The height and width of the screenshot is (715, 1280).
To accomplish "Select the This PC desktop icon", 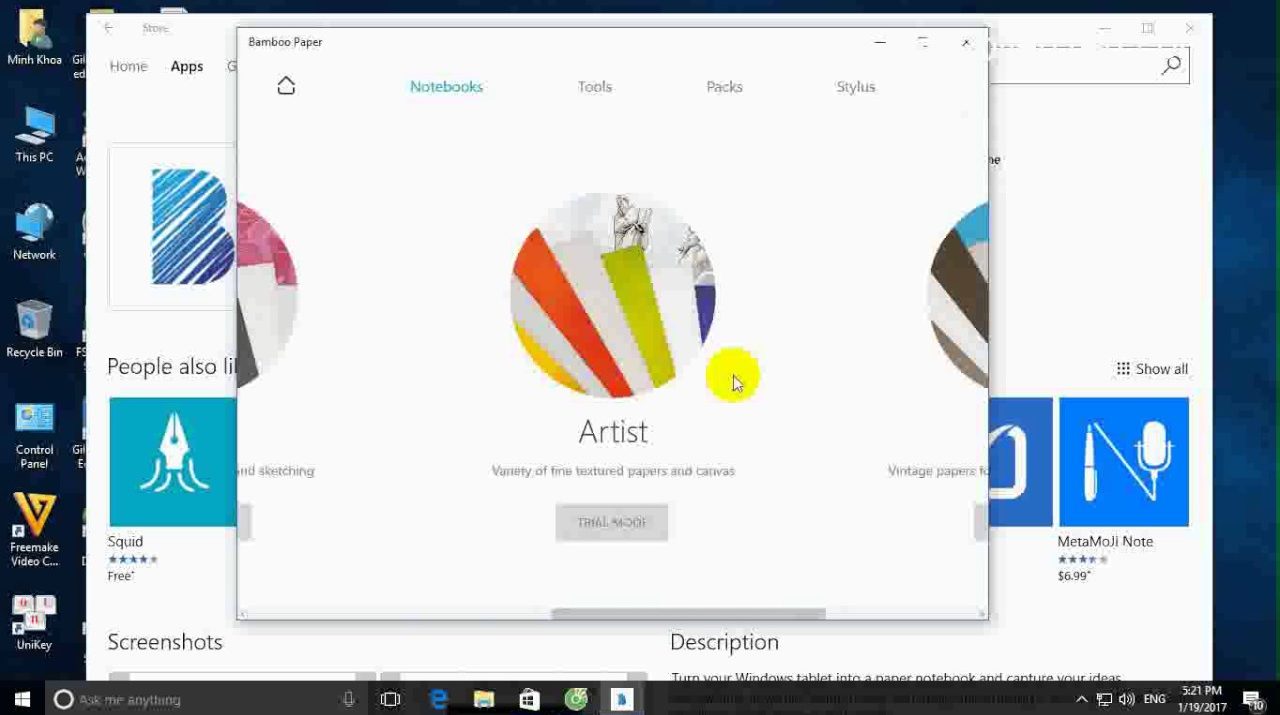I will [34, 133].
